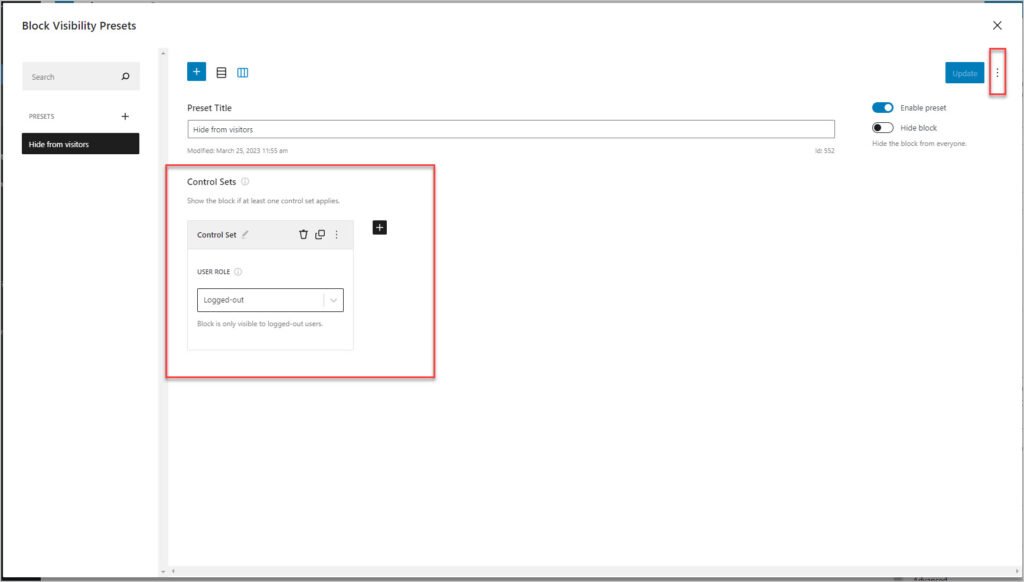Viewport: 1024px width, 582px height.
Task: Add a new preset in Presets sidebar
Action: coord(125,116)
